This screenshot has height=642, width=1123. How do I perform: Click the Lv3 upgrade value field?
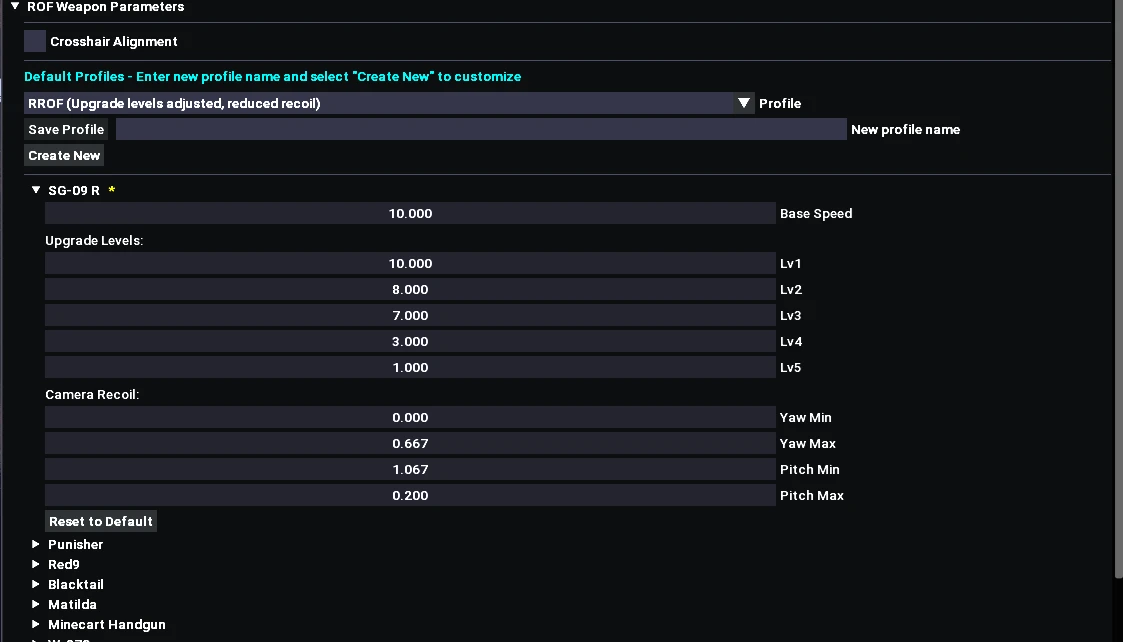(x=410, y=315)
